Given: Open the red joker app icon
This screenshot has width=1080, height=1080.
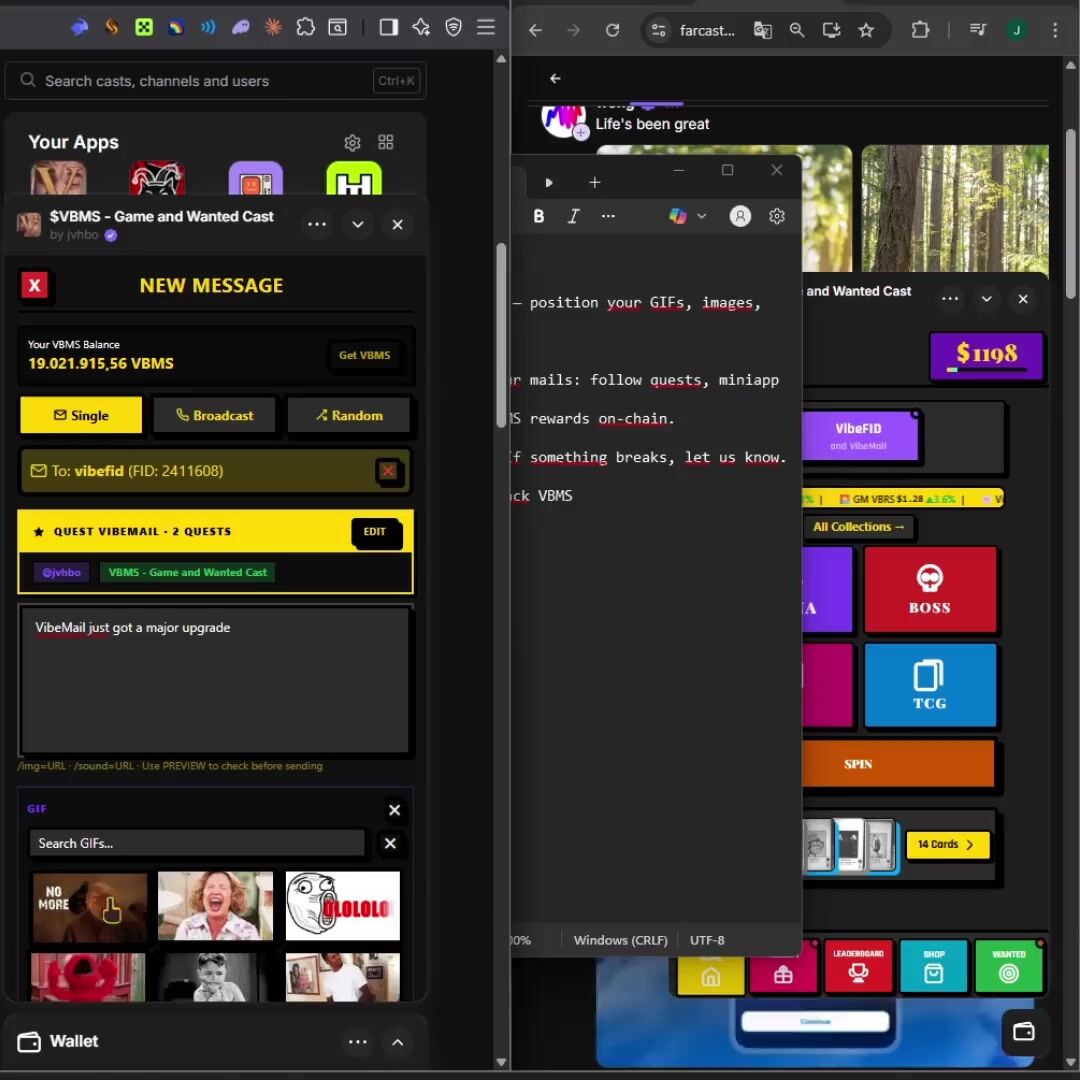Looking at the screenshot, I should coord(157,178).
